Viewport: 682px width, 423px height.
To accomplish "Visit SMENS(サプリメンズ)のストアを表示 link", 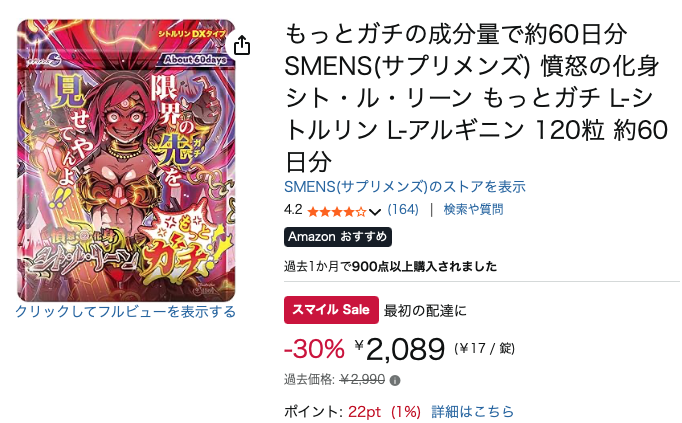I will click(x=405, y=187).
